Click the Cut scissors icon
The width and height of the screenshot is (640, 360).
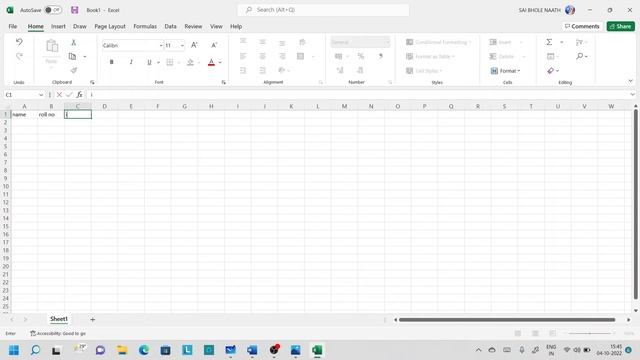click(x=73, y=42)
